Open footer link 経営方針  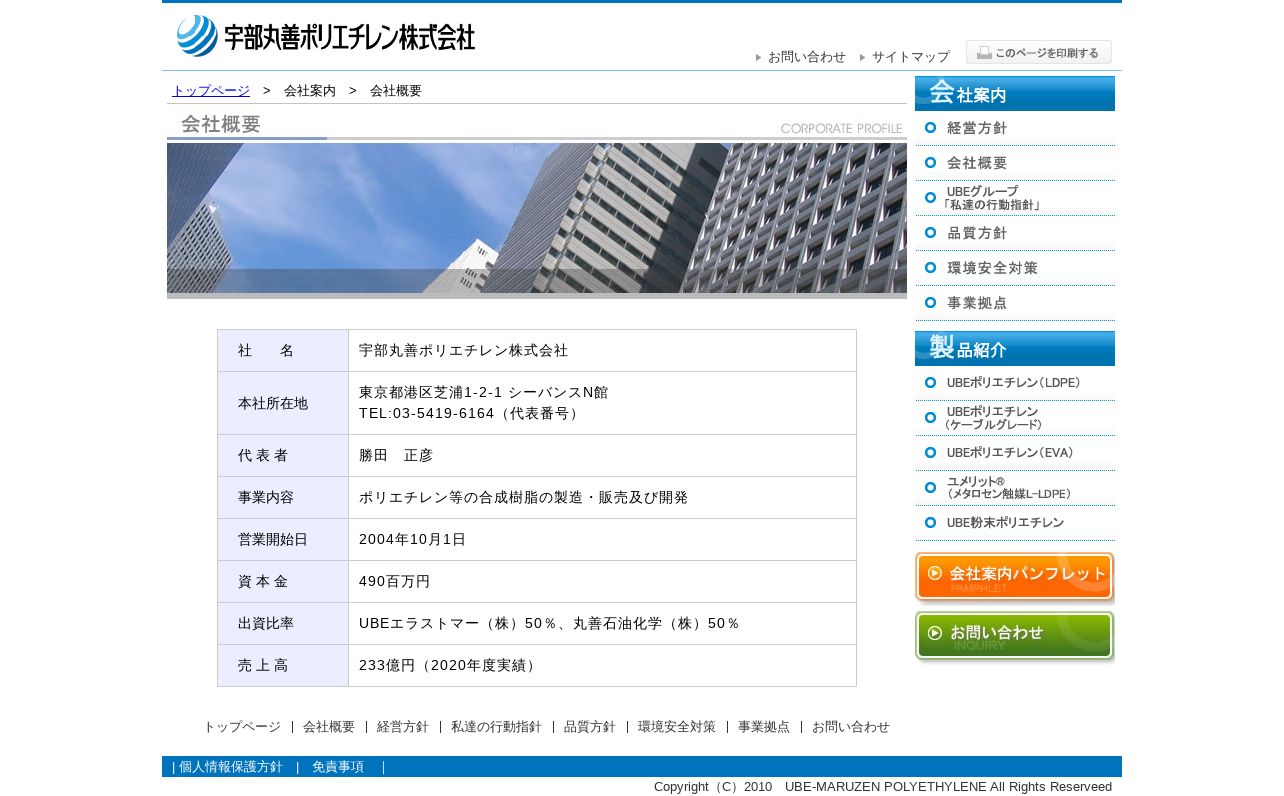point(403,727)
